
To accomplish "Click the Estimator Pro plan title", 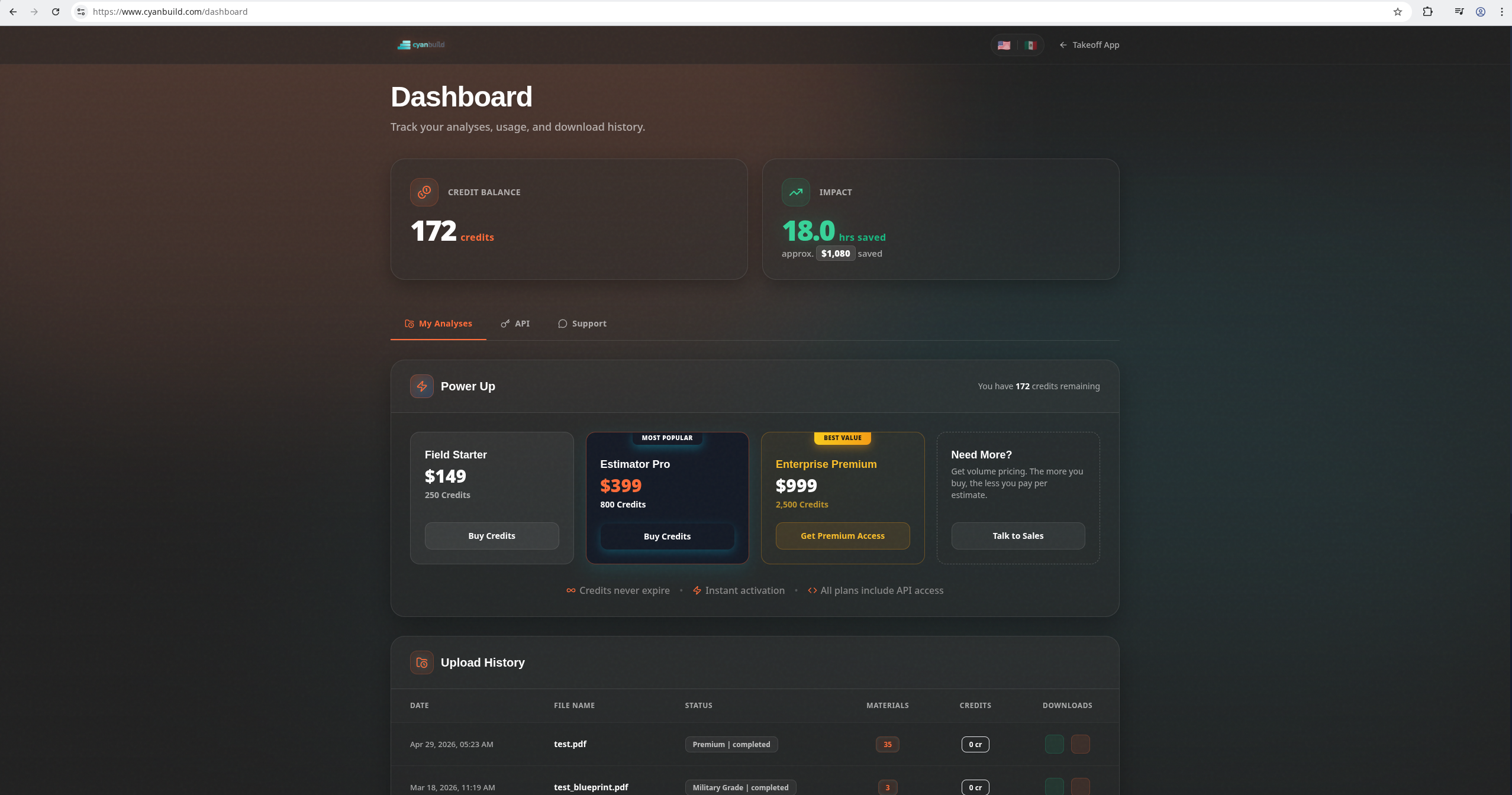I will (635, 464).
